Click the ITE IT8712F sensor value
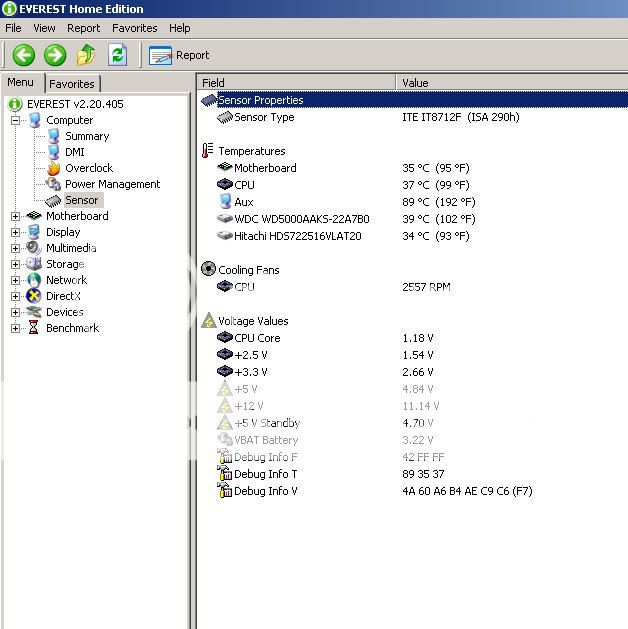628x629 pixels. click(x=461, y=117)
